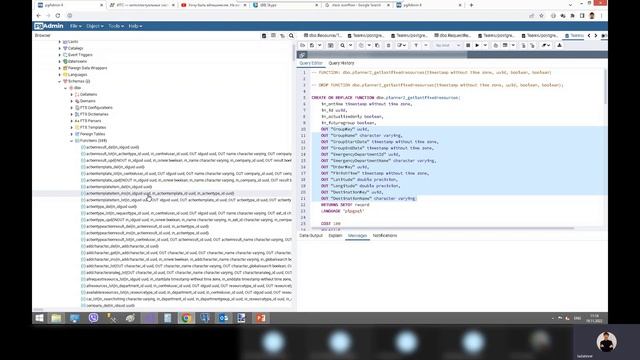Go back in the browser

click(38, 16)
